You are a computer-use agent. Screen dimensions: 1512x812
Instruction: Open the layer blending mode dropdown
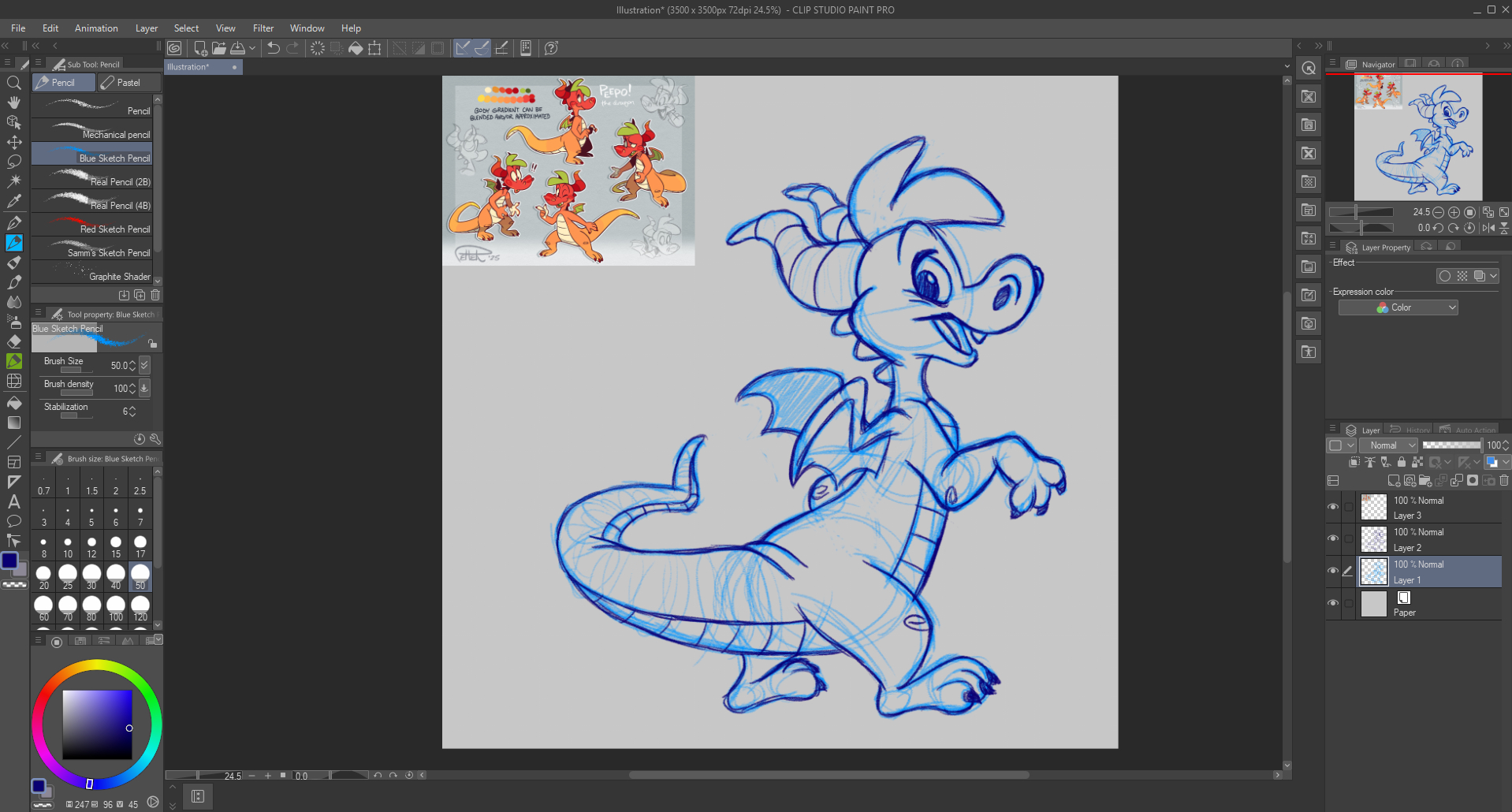[x=1388, y=445]
